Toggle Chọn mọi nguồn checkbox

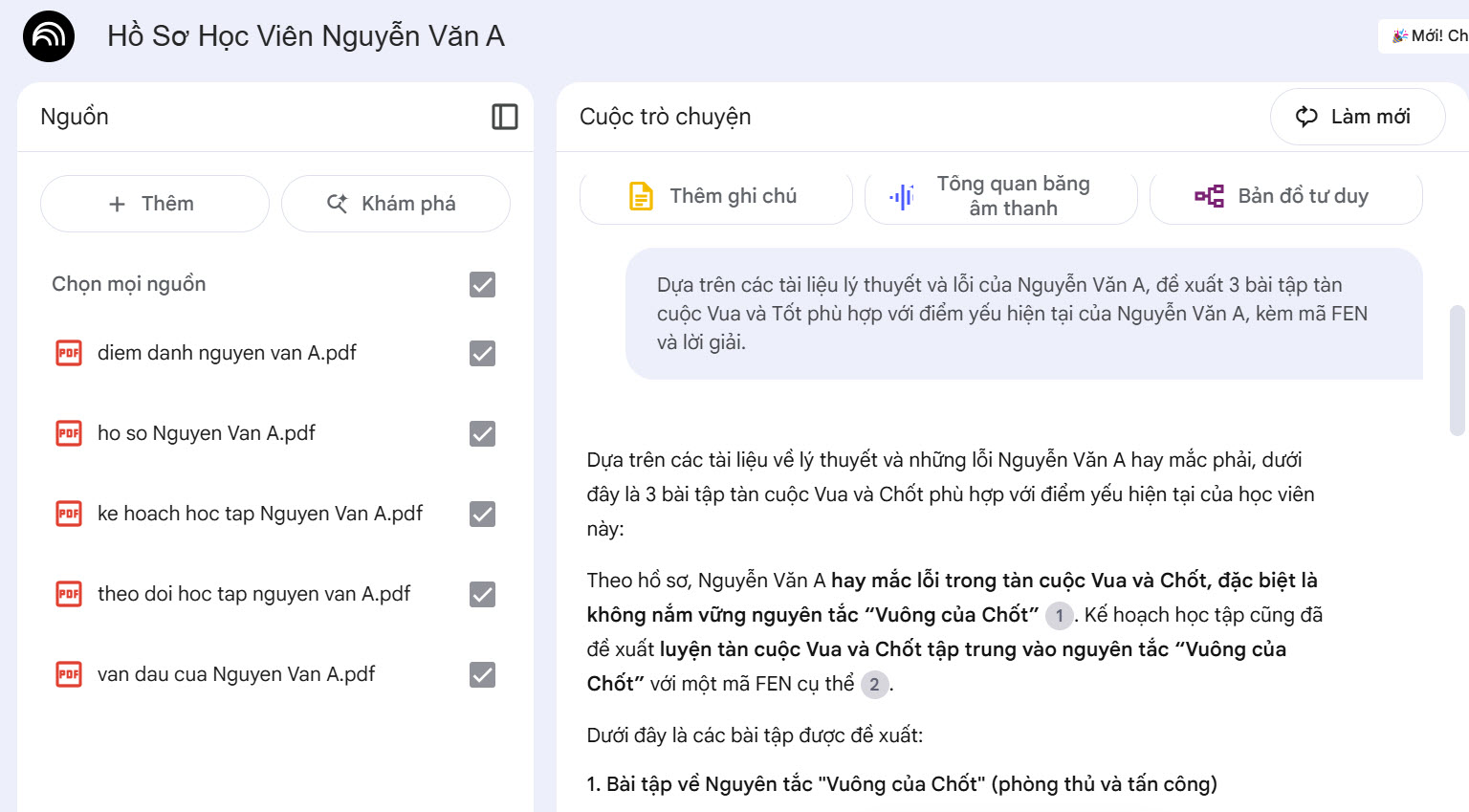[482, 284]
